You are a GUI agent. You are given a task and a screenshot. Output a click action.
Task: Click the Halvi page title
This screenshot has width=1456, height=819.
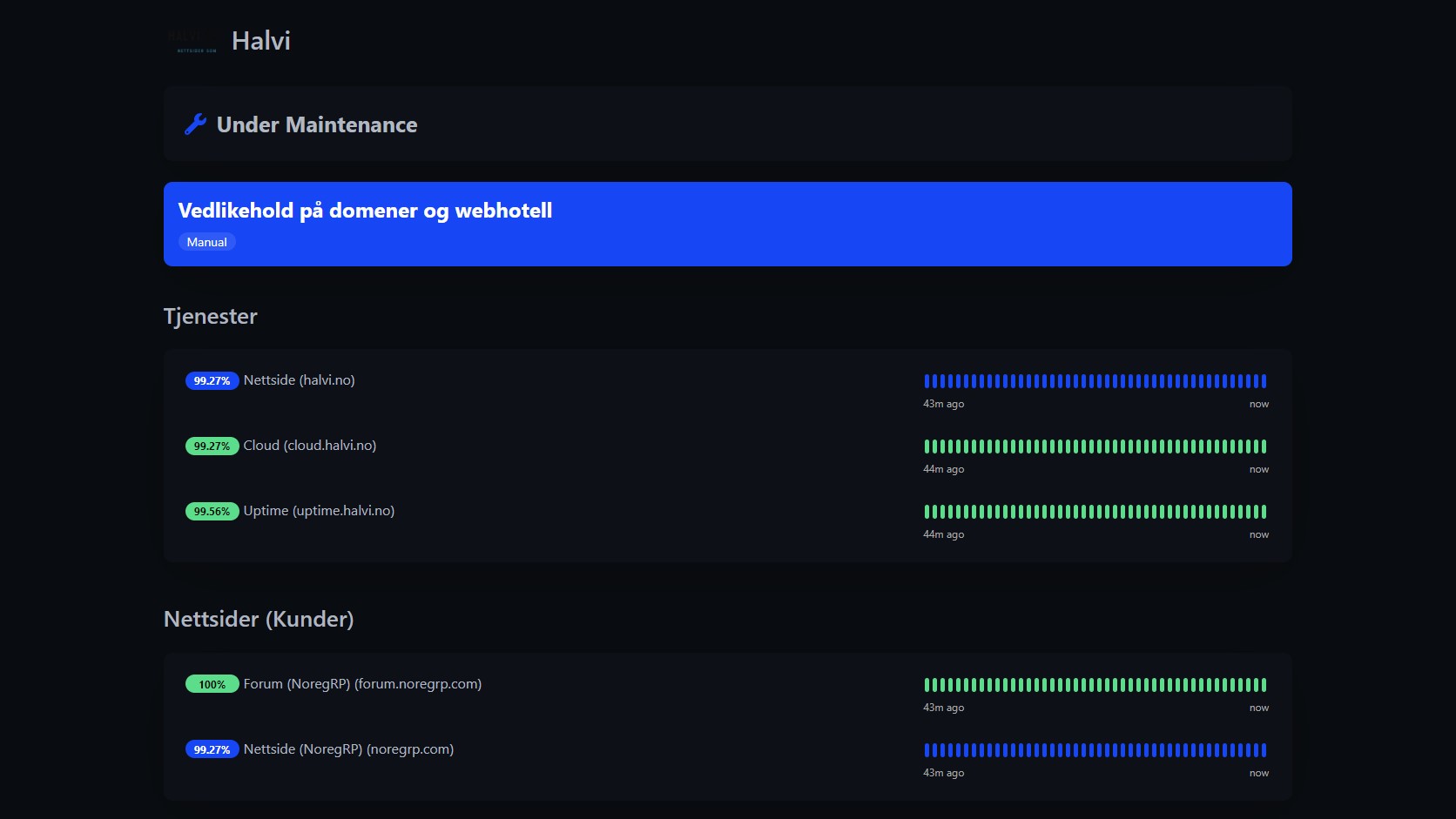pyautogui.click(x=261, y=41)
